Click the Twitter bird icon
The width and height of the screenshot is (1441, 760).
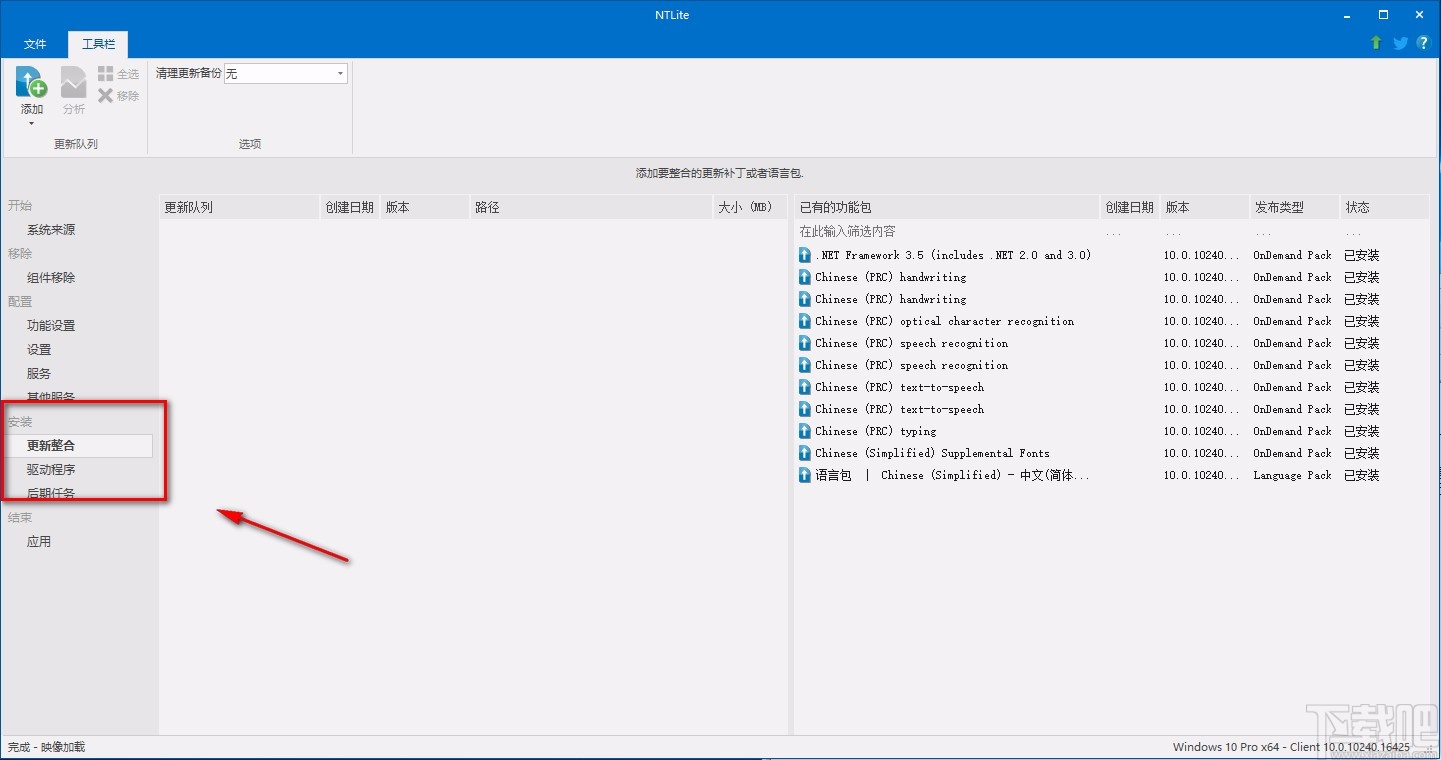(x=1400, y=43)
